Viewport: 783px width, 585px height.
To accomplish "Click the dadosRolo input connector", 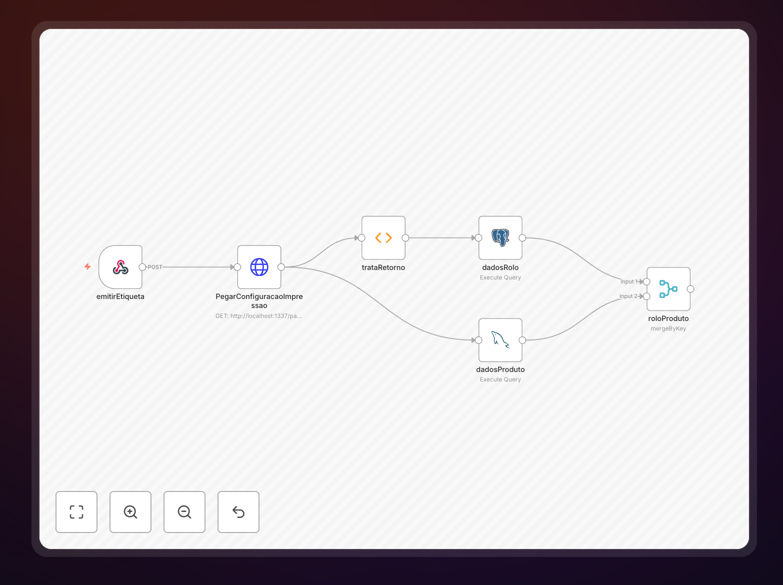I will click(478, 238).
